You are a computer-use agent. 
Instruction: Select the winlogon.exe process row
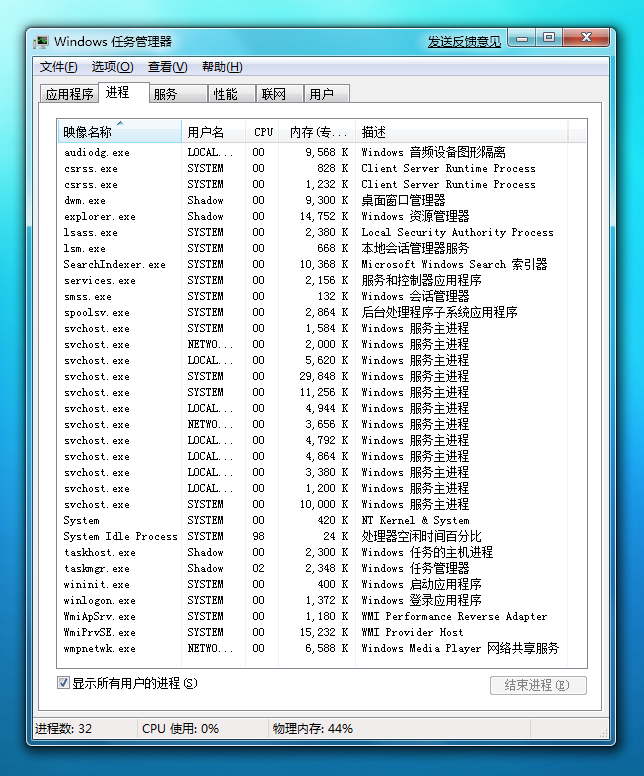pyautogui.click(x=322, y=600)
